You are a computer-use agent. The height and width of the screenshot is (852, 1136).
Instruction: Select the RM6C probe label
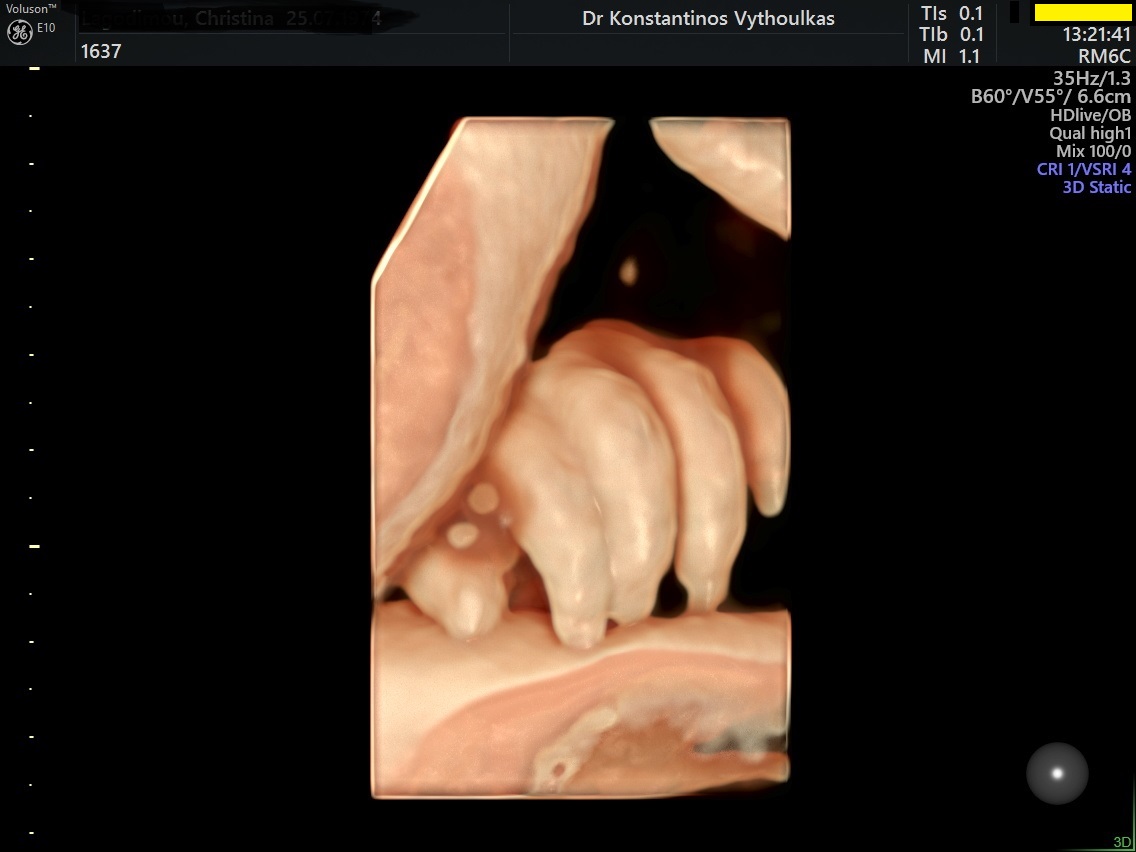pyautogui.click(x=1104, y=57)
